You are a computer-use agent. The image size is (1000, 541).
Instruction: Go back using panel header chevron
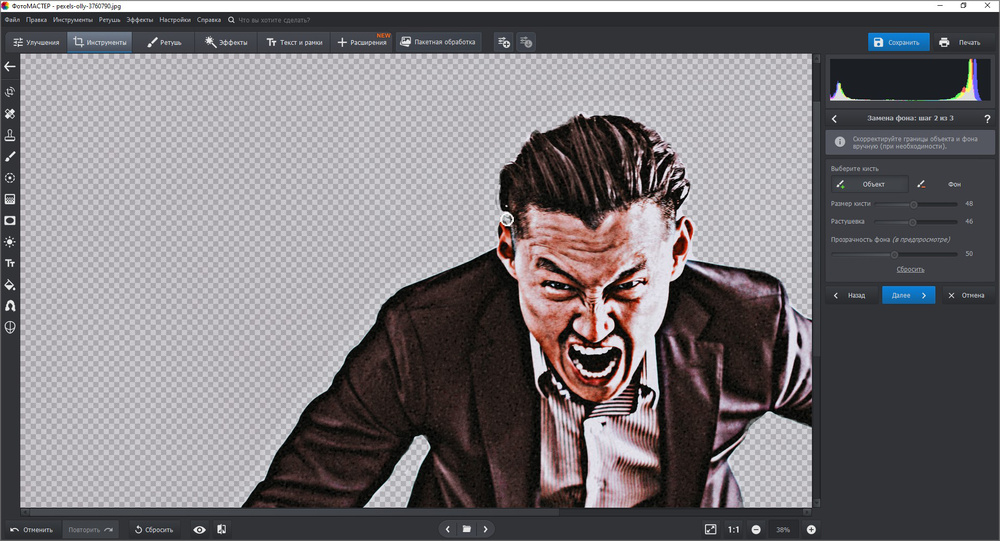(835, 119)
